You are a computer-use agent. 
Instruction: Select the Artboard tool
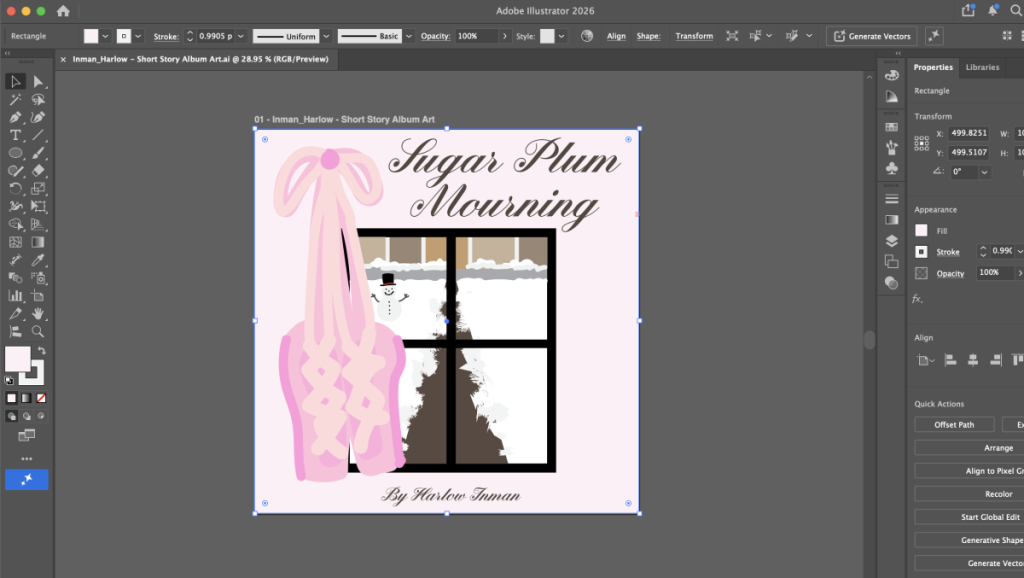click(38, 296)
